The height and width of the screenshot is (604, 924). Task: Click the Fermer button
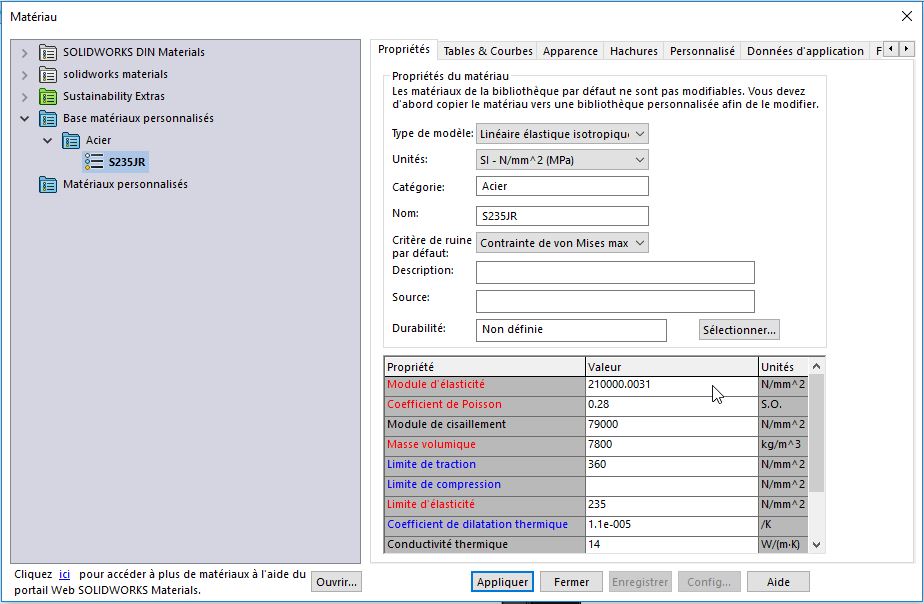point(571,582)
